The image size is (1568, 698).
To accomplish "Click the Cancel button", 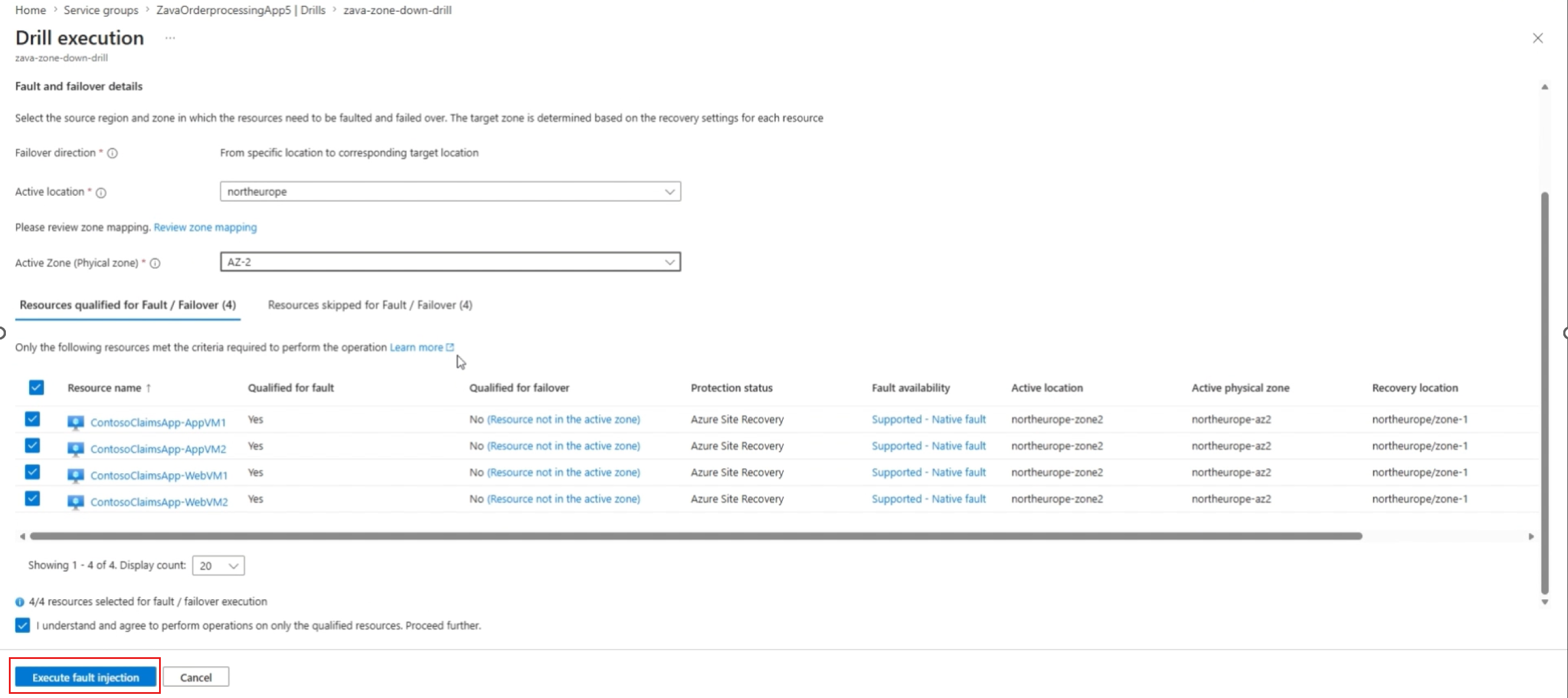I will pyautogui.click(x=196, y=678).
